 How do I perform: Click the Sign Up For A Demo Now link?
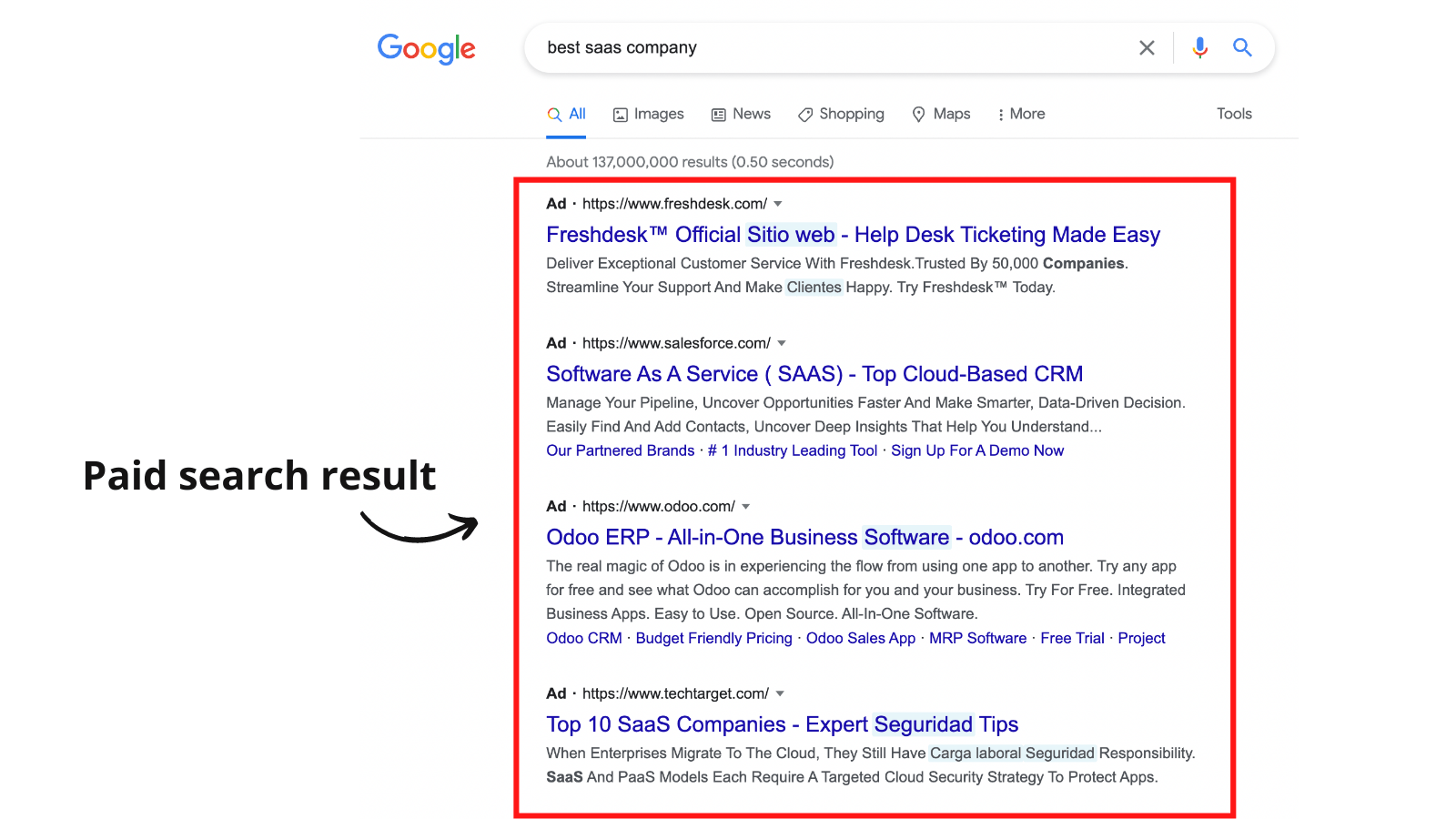977,450
